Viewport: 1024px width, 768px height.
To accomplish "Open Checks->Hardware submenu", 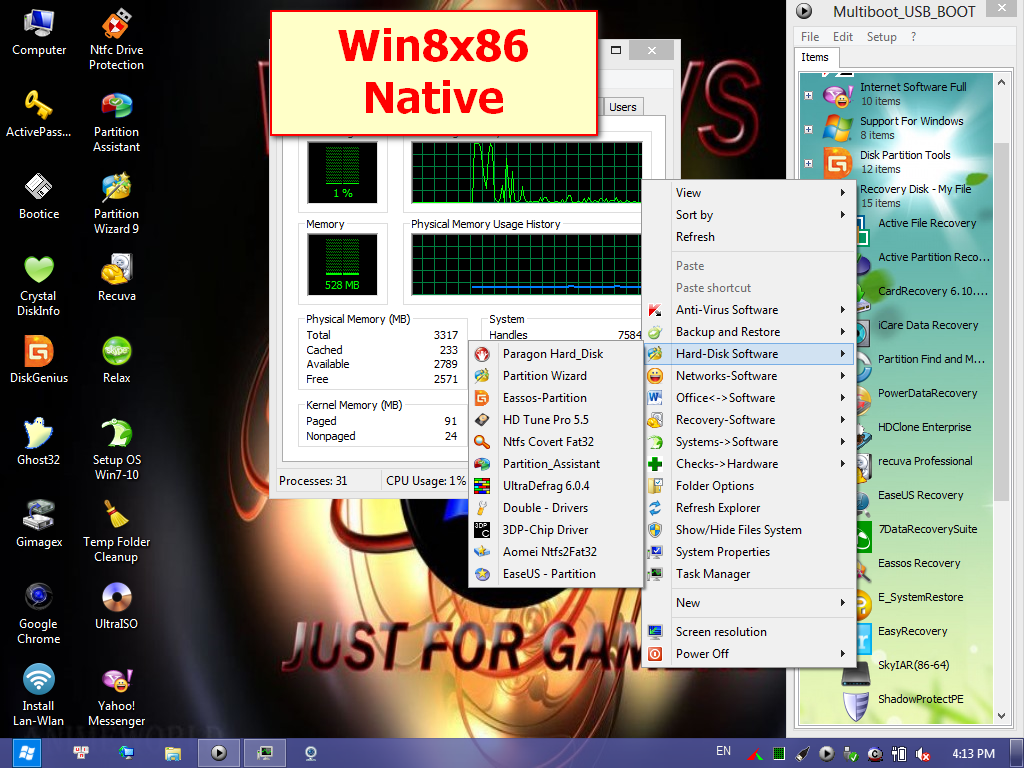I will (x=748, y=464).
